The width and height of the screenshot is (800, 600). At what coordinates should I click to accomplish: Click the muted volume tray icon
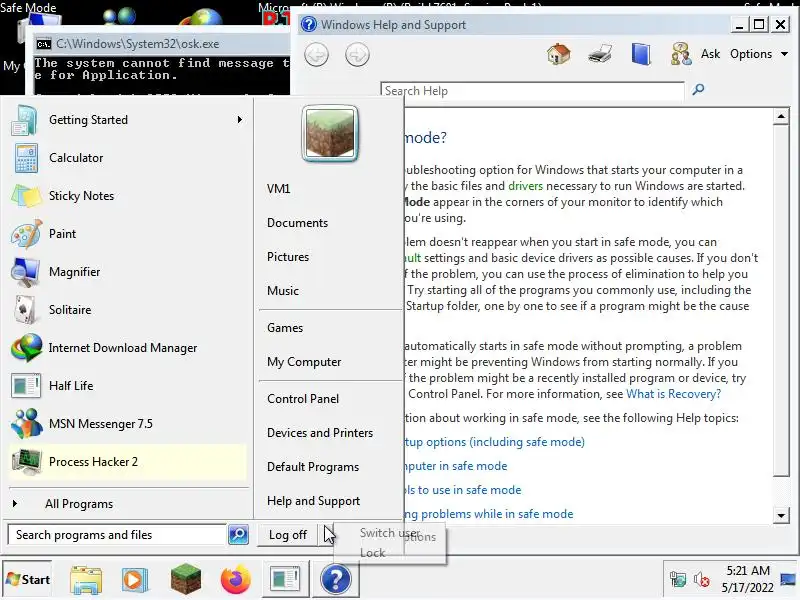(702, 580)
